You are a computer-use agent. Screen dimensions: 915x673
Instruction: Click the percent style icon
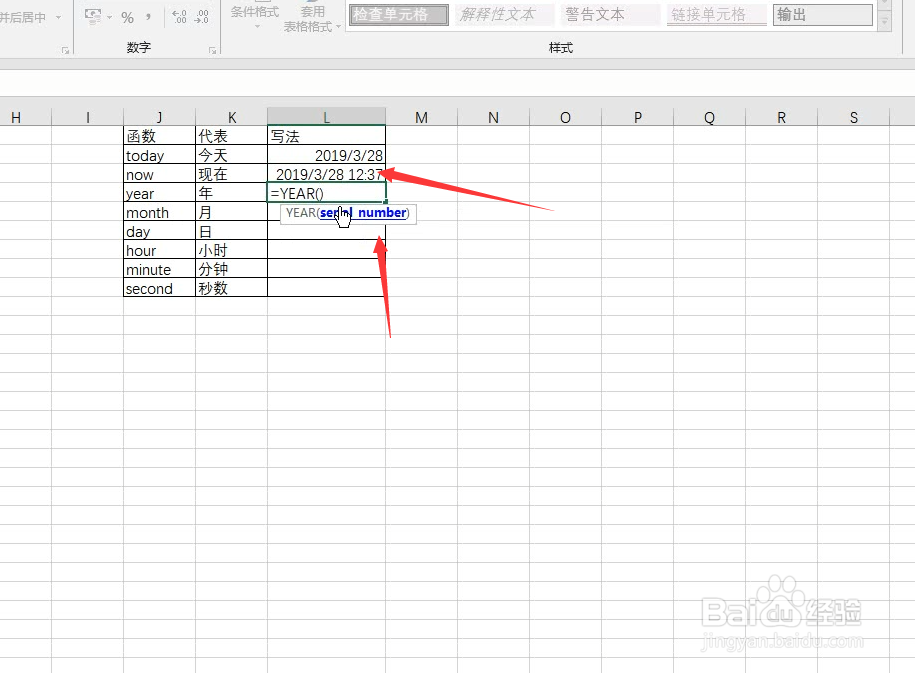127,18
